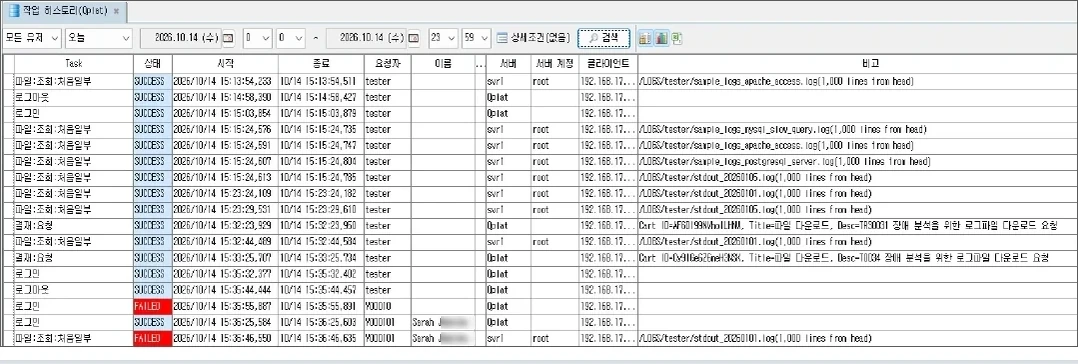
Task: Click the second bar-chart icon beside 검색
Action: coord(661,38)
